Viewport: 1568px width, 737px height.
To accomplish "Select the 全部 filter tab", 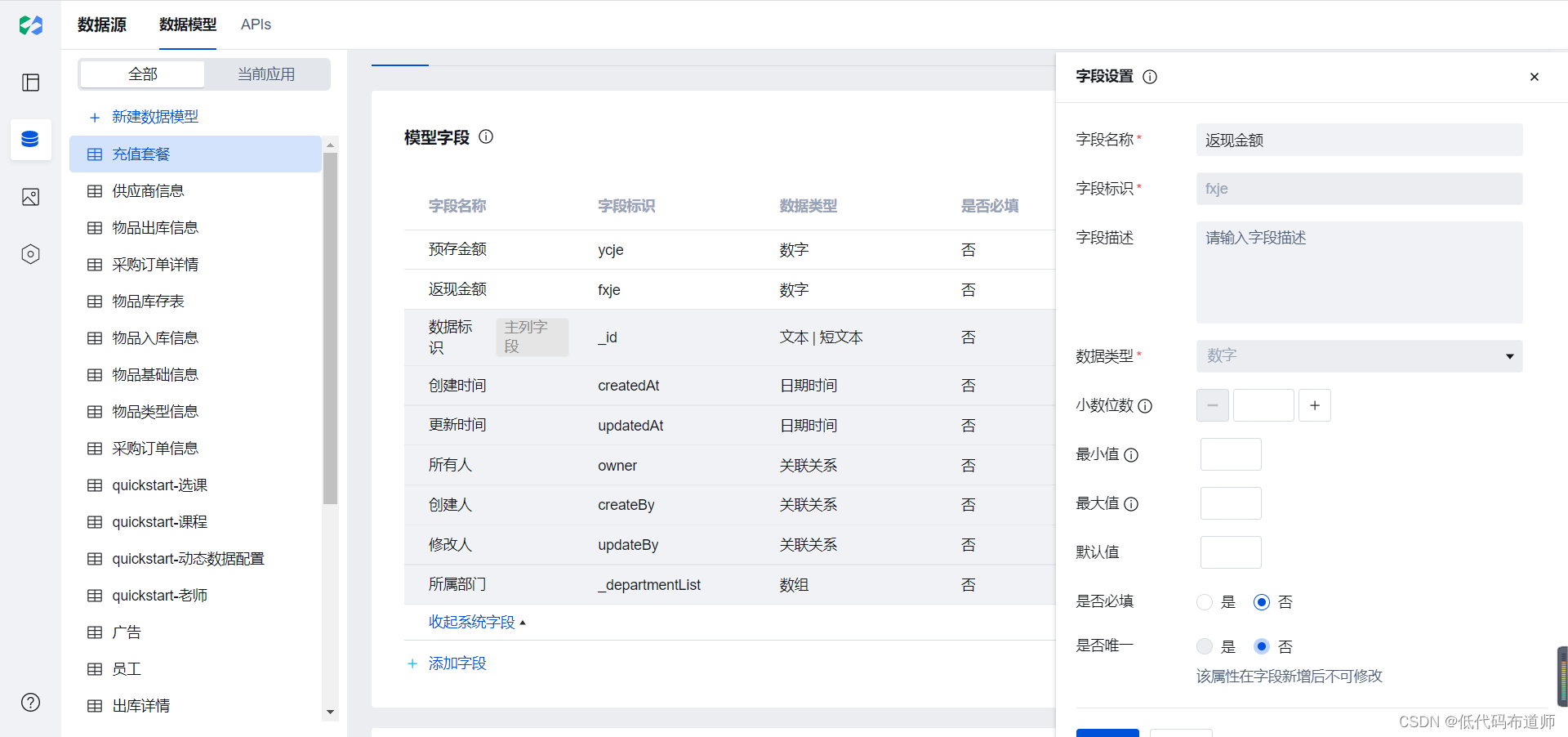I will click(143, 74).
